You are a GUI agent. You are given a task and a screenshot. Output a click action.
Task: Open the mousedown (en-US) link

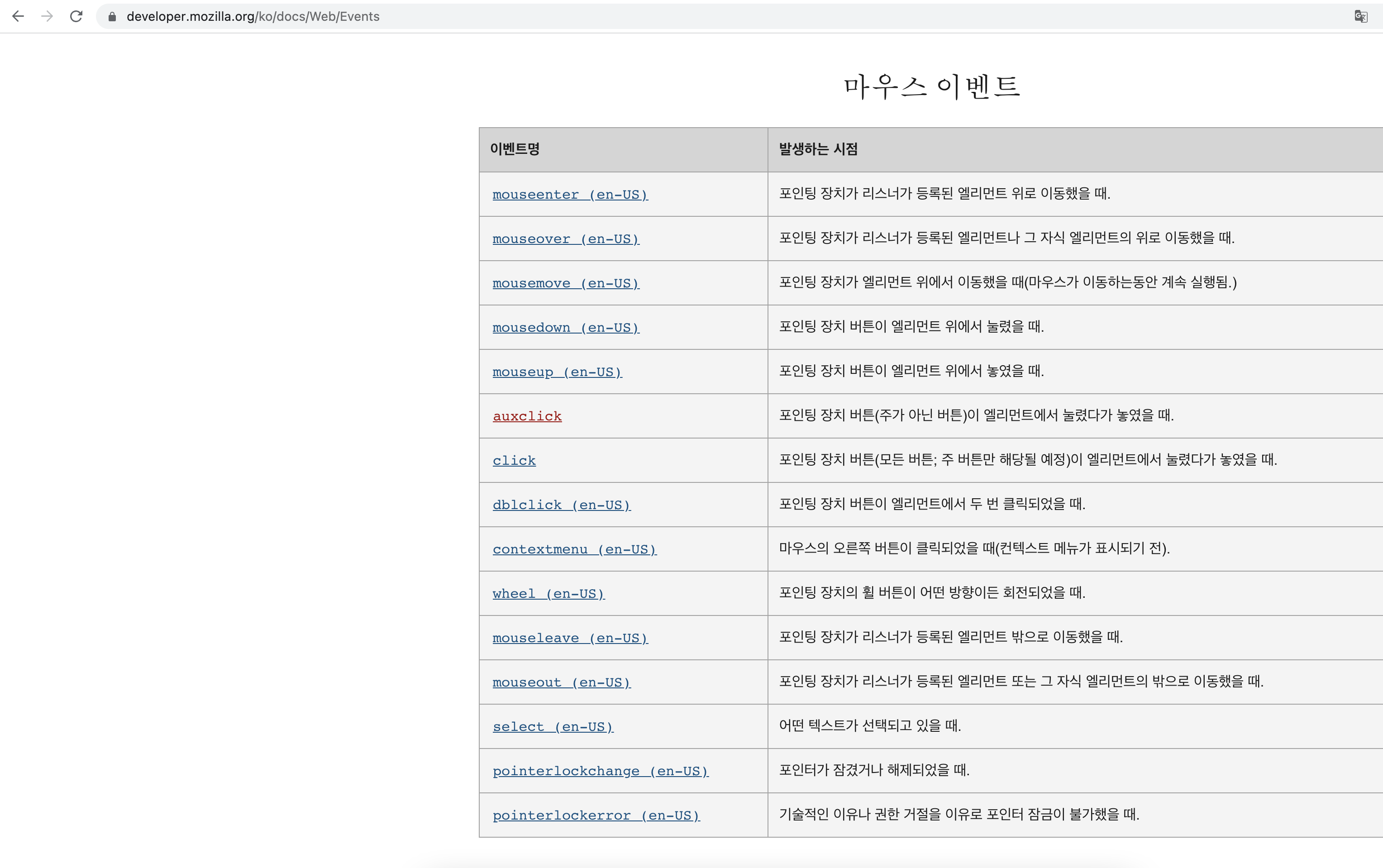[x=566, y=328]
